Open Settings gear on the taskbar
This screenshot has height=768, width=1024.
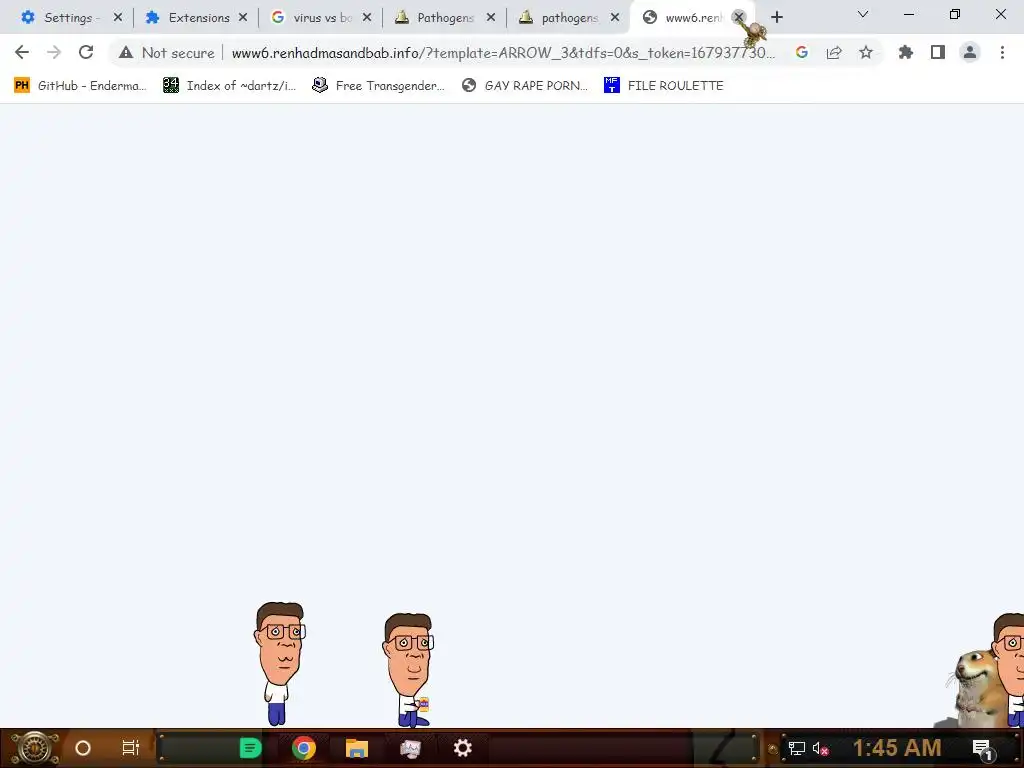[462, 748]
